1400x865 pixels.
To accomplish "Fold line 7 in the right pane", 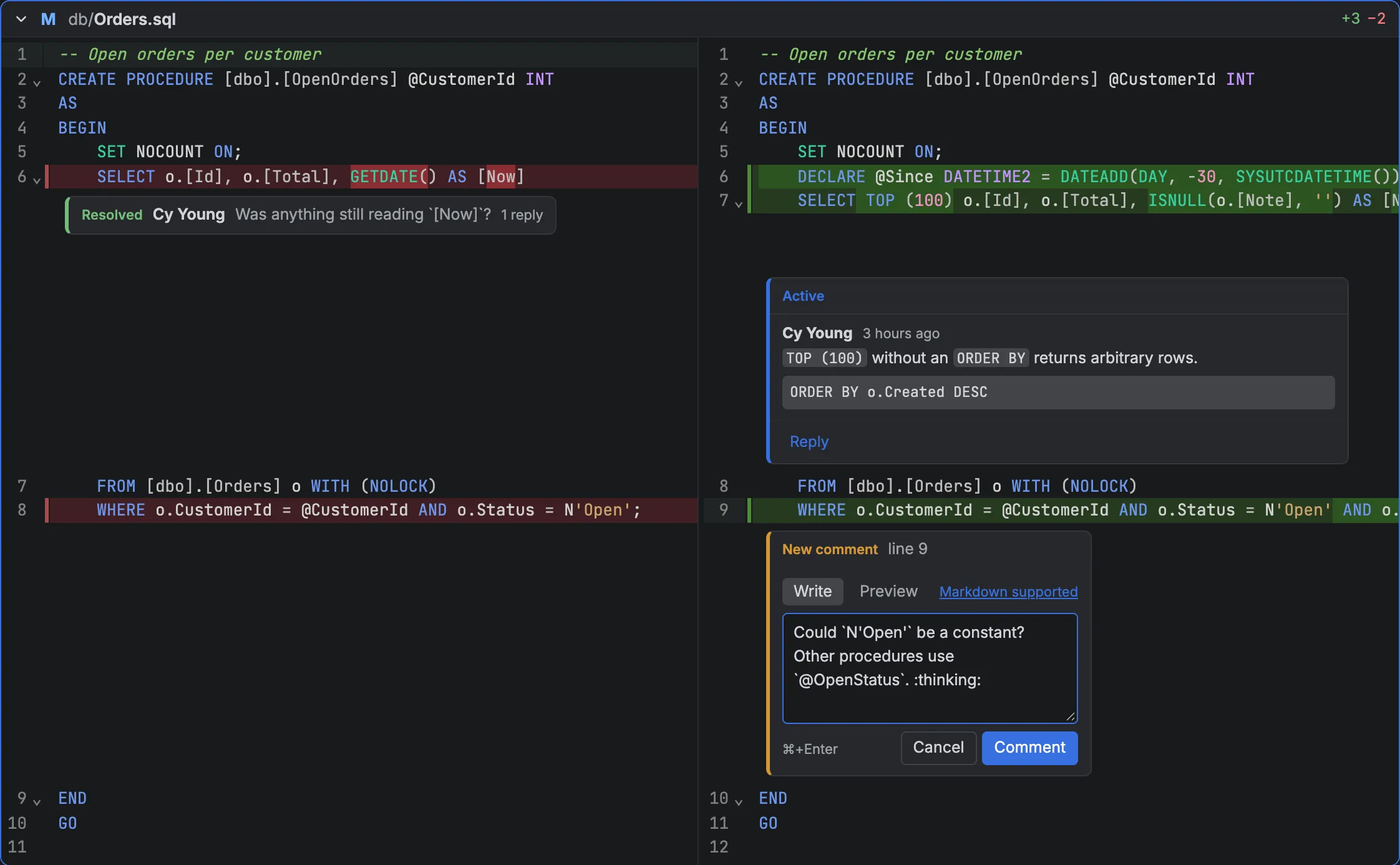I will click(x=739, y=203).
